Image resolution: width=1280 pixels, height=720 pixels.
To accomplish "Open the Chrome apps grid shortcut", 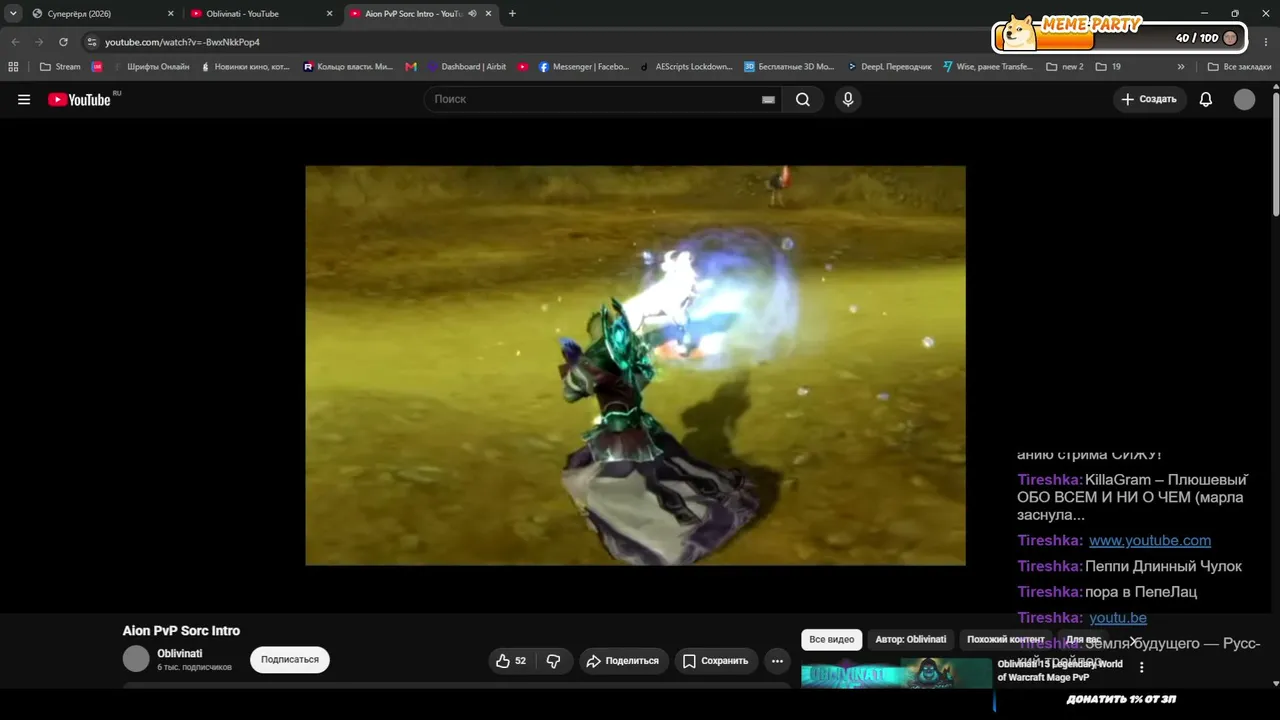I will [13, 67].
